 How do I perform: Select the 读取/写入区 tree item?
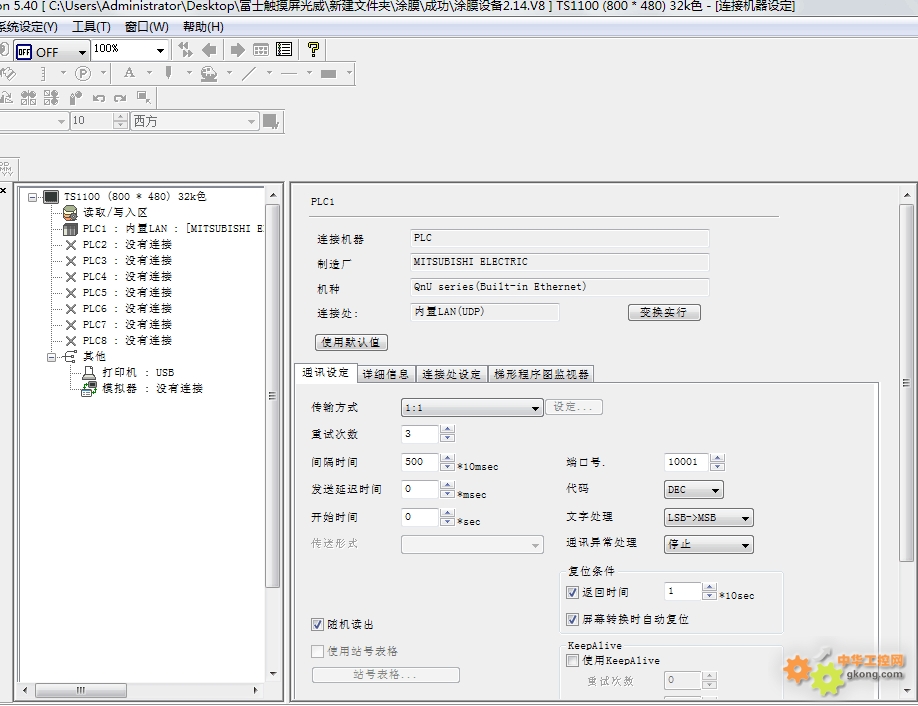(x=115, y=213)
